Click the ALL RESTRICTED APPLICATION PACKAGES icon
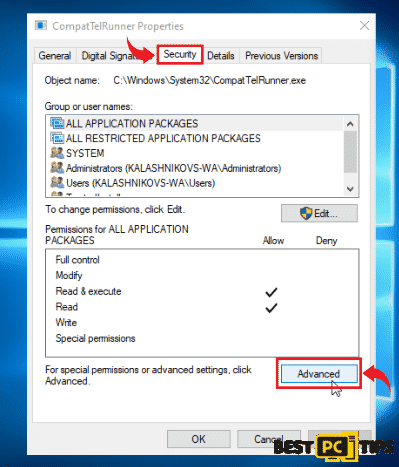This screenshot has height=467, width=399. coord(57,138)
